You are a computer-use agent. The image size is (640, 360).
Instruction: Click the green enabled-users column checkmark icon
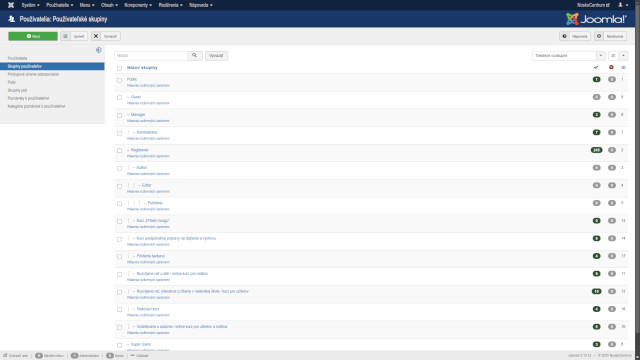[x=596, y=67]
